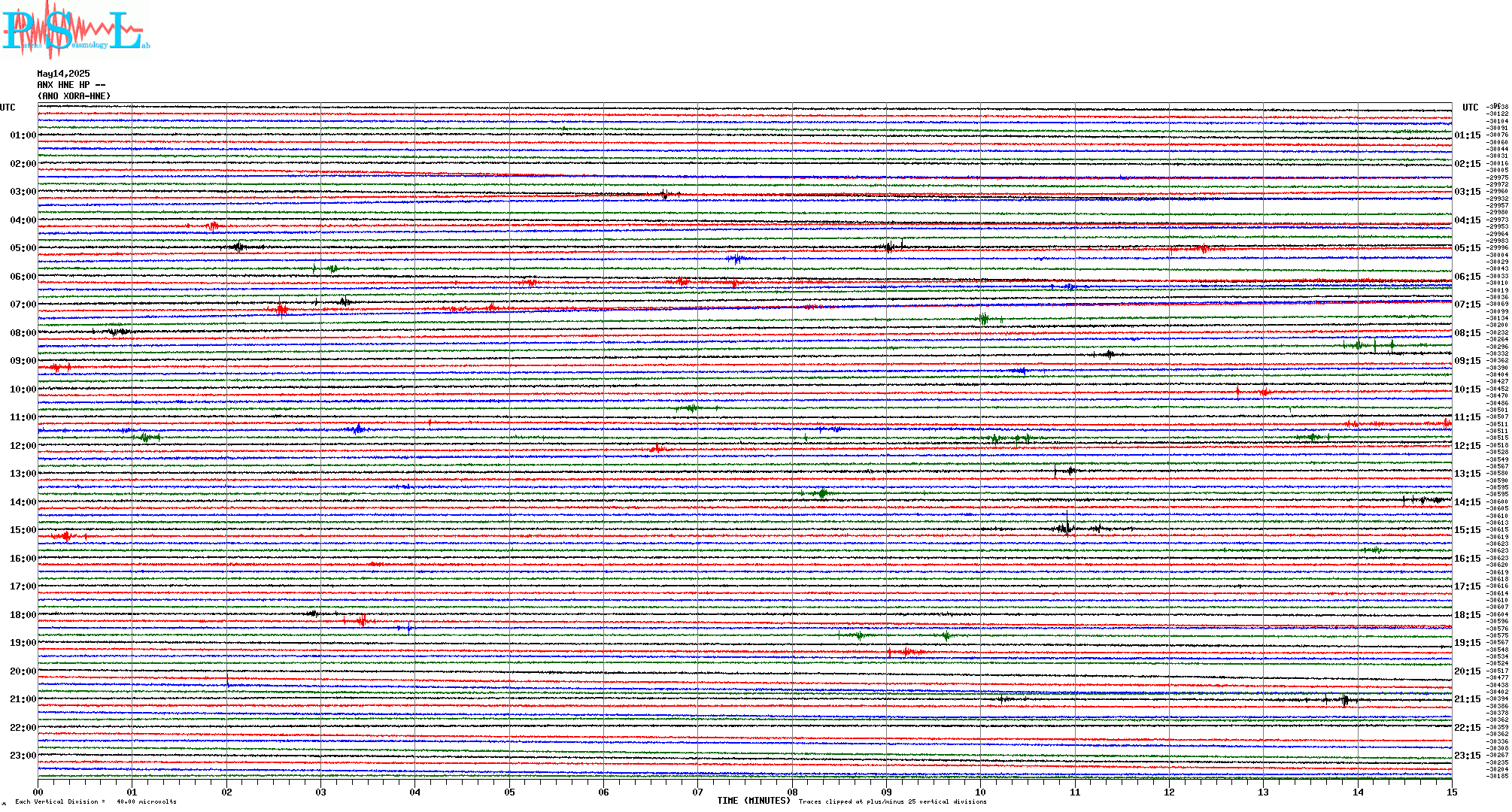Viewport: 1512px width, 812px height.
Task: Click minute tick 11 on bottom axis
Action: click(1075, 792)
